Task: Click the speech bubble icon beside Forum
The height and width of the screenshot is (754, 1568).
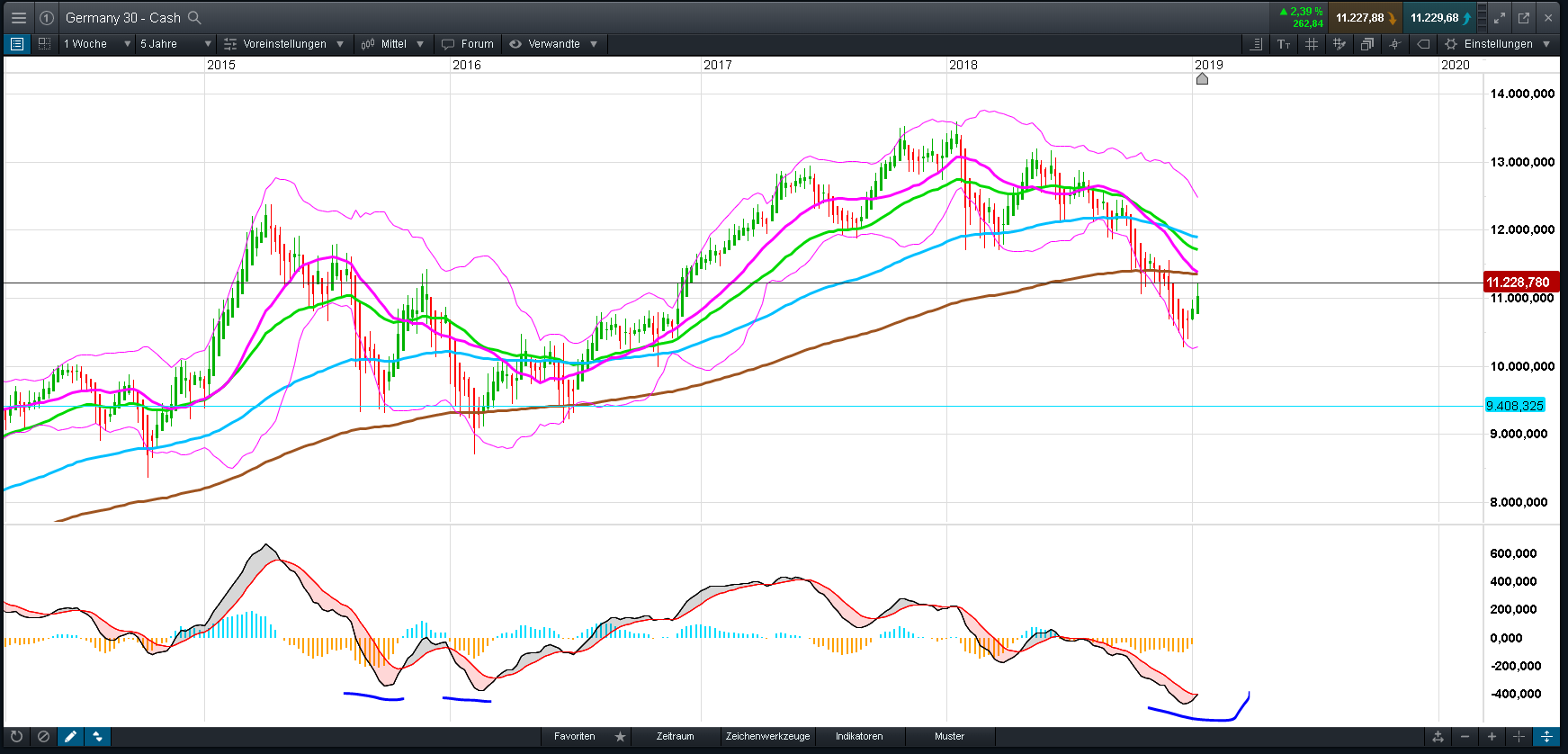Action: [448, 44]
